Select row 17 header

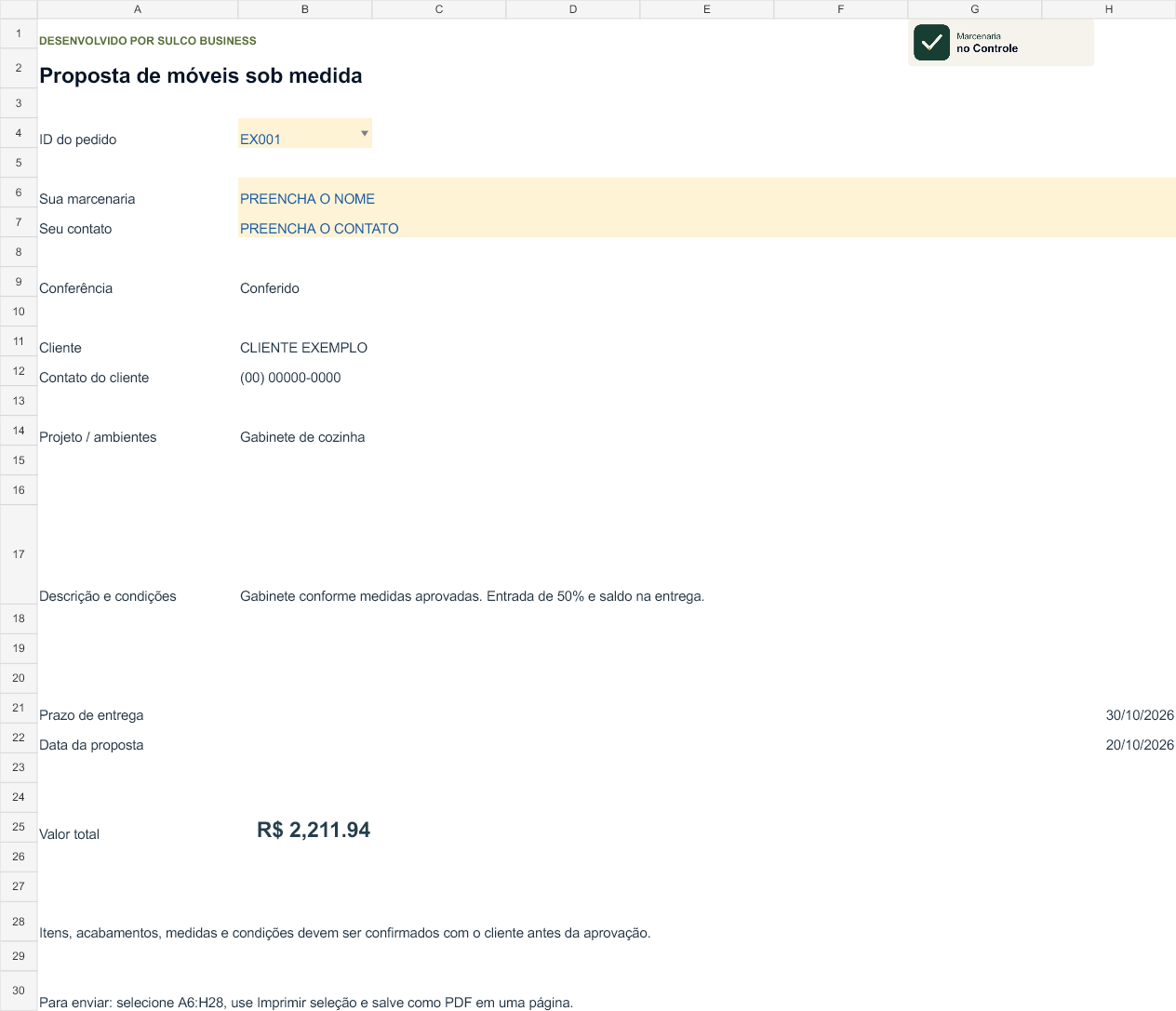tap(19, 554)
